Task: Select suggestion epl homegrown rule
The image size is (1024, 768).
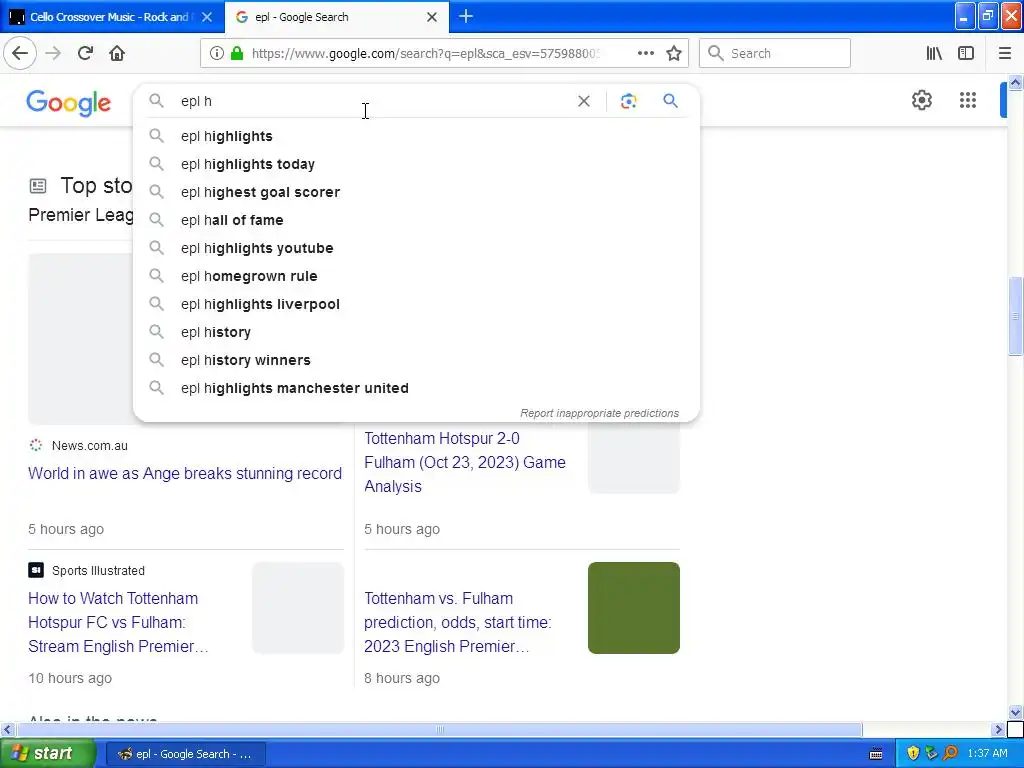Action: tap(416, 276)
